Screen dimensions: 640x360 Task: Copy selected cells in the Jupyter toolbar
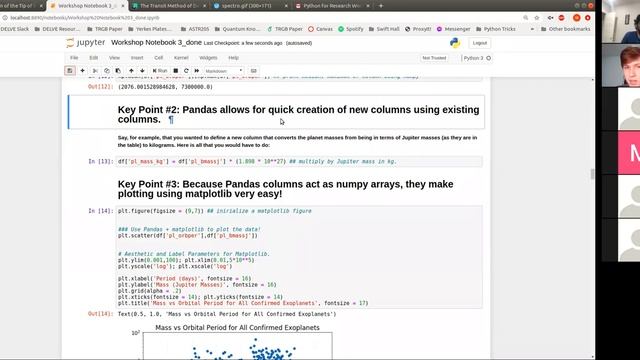[107, 71]
